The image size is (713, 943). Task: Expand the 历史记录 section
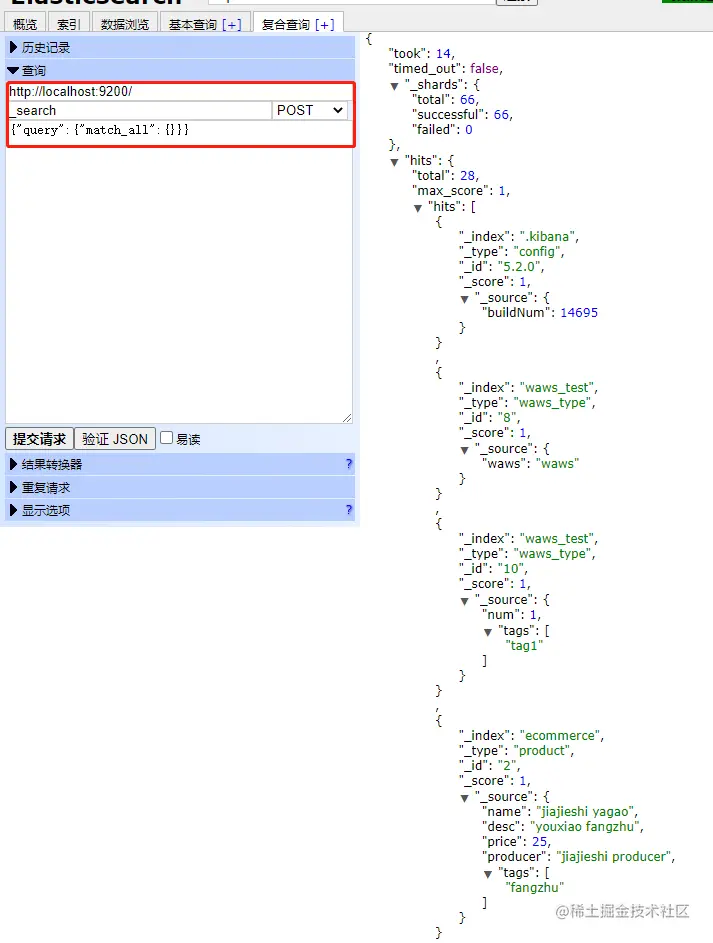pyautogui.click(x=180, y=48)
